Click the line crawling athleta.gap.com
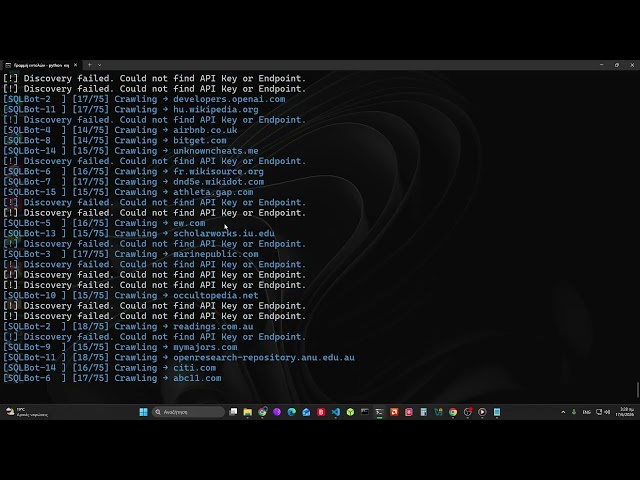This screenshot has width=640, height=480. tap(128, 192)
